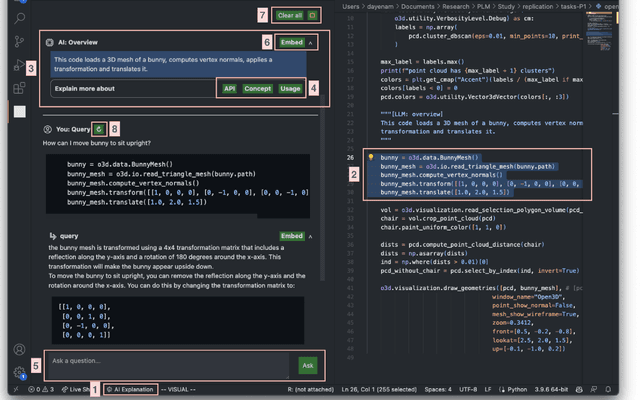Viewport: 640px width, 400px height.
Task: Click the refresh icon beside You: Query
Action: click(x=98, y=129)
